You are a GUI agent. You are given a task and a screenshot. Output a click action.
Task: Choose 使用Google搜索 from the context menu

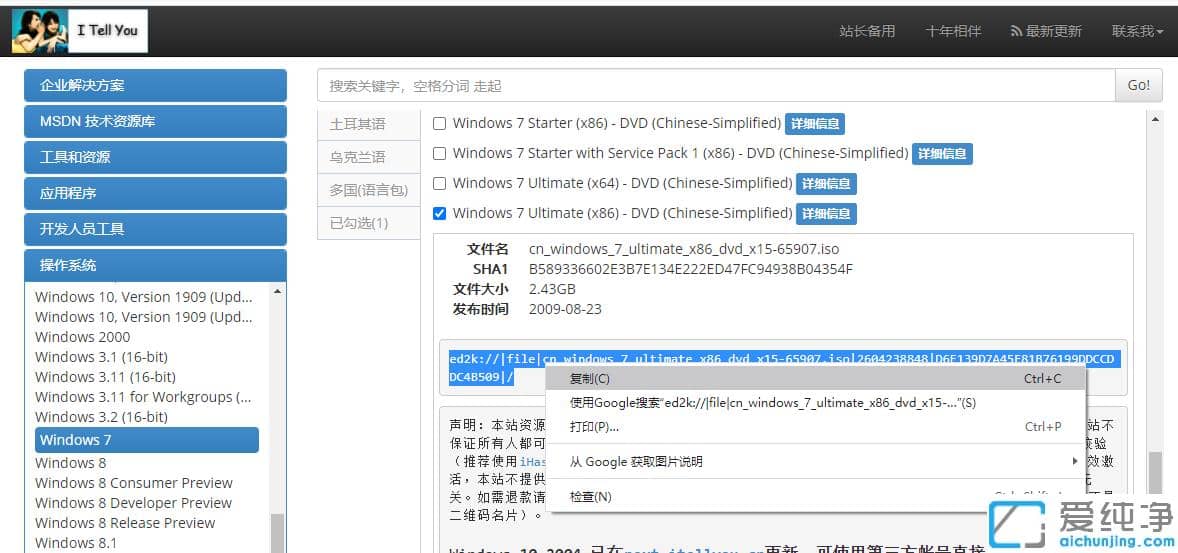816,403
